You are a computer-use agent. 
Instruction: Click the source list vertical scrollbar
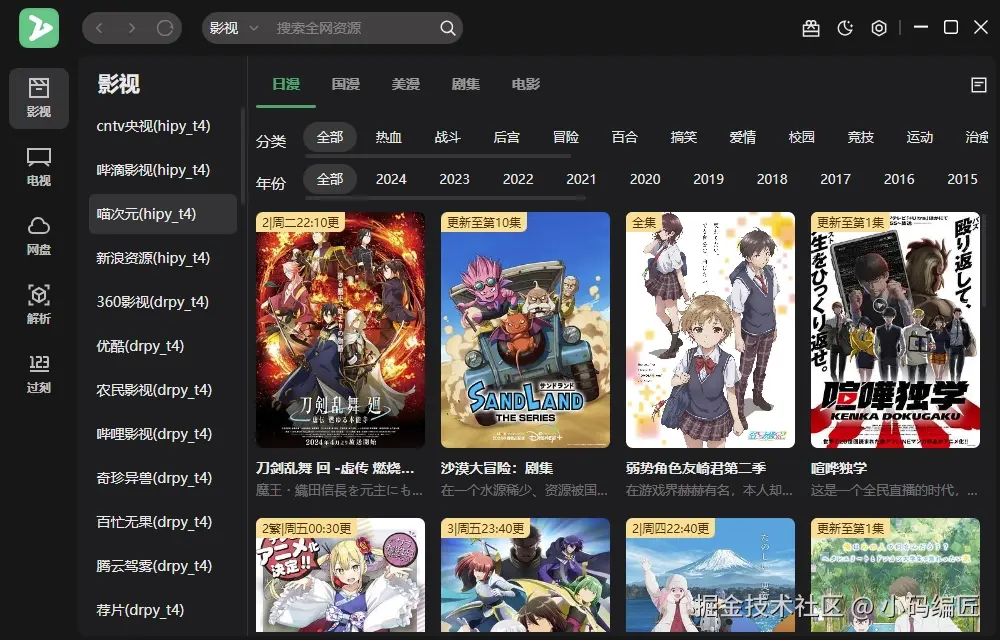coord(242,156)
